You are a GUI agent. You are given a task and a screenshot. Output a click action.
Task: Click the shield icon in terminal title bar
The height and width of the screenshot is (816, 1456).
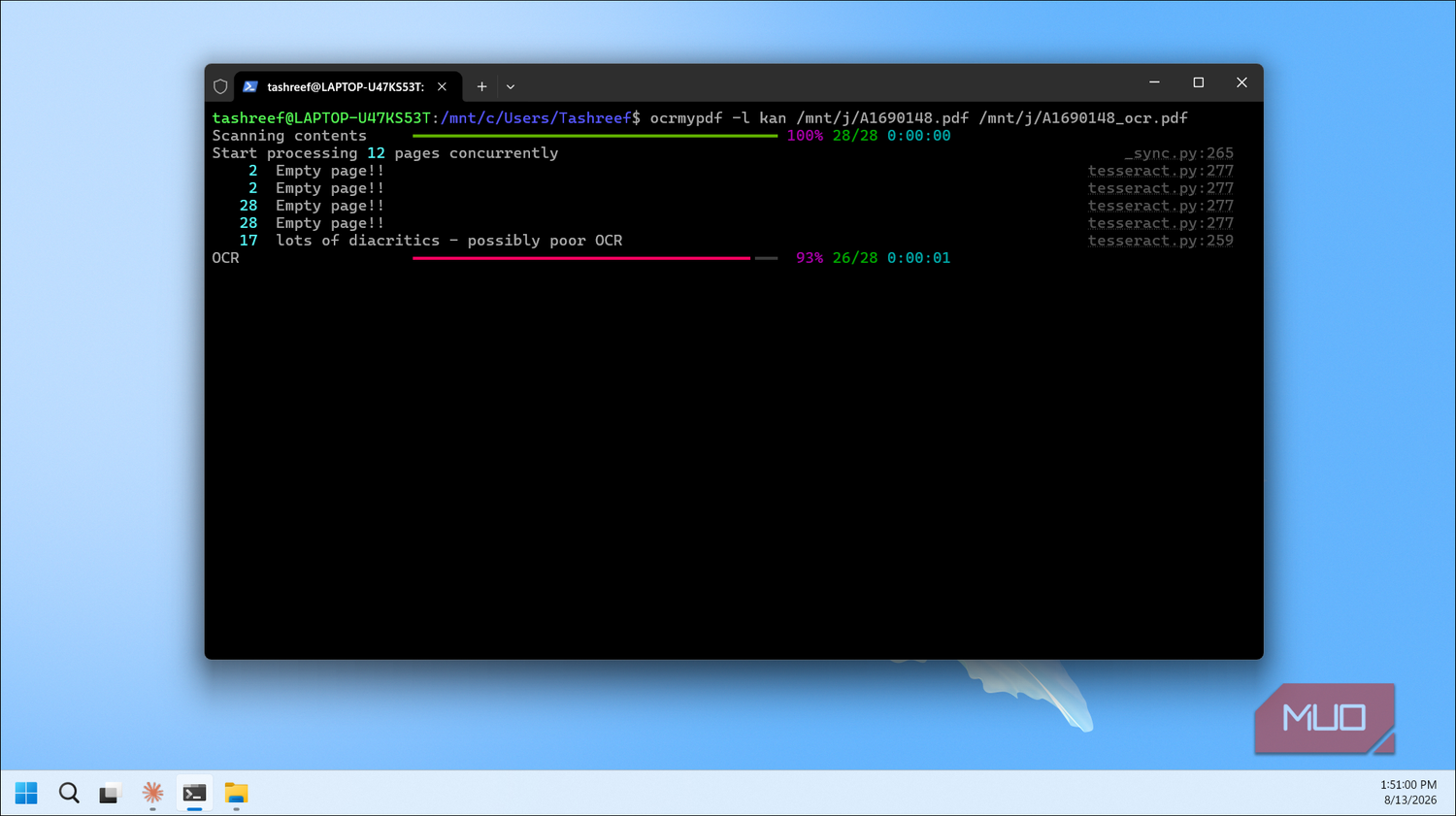point(220,86)
